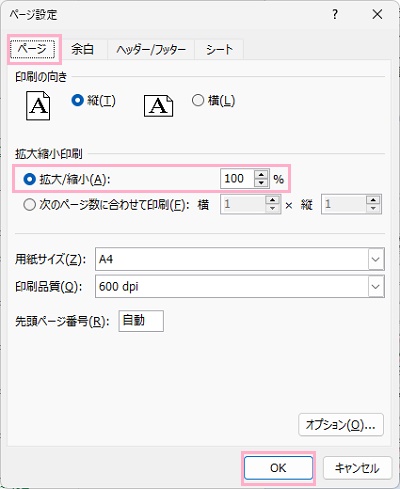Decrease scale percentage with down arrow
Screen dimensions: 400x489
[261, 183]
